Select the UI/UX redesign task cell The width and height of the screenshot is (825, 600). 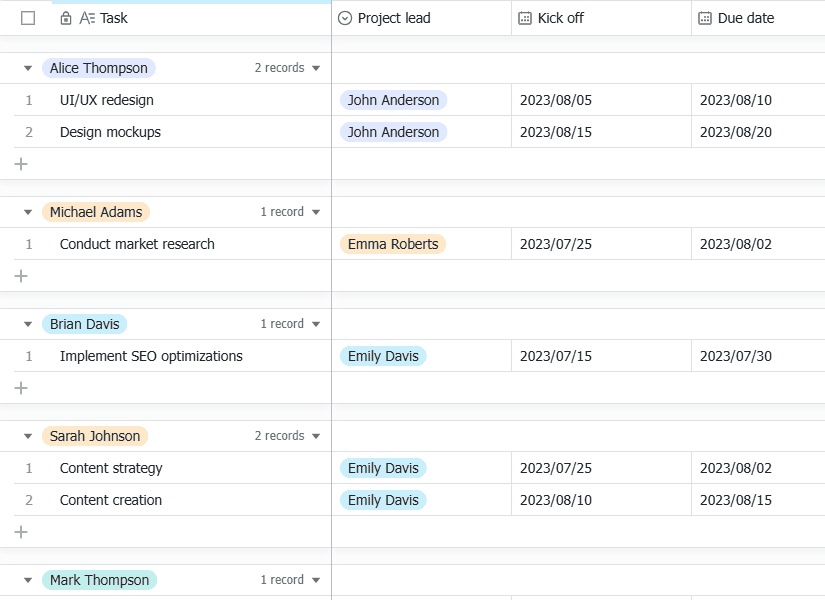pyautogui.click(x=173, y=100)
